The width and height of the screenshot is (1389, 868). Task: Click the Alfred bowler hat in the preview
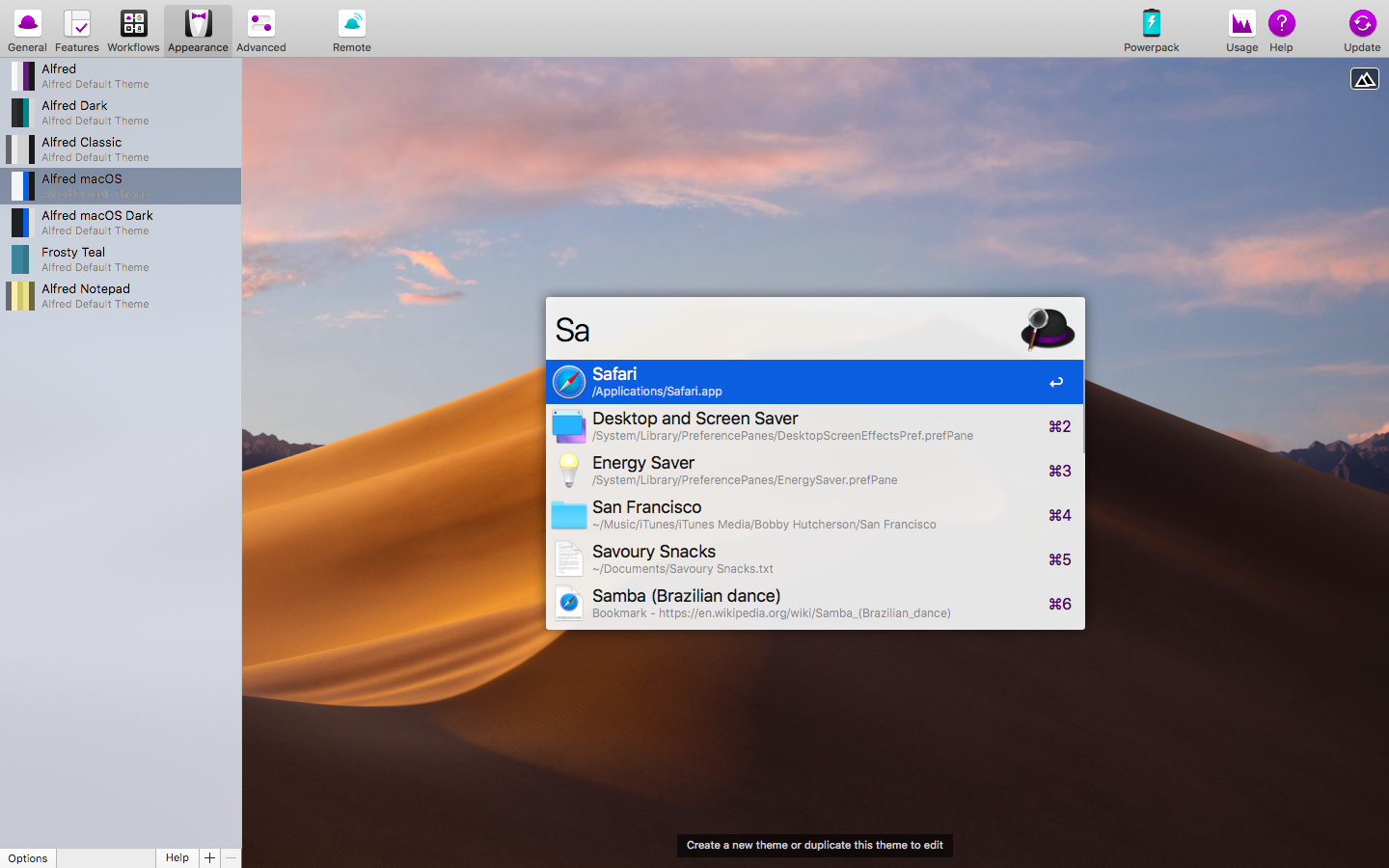[1046, 329]
